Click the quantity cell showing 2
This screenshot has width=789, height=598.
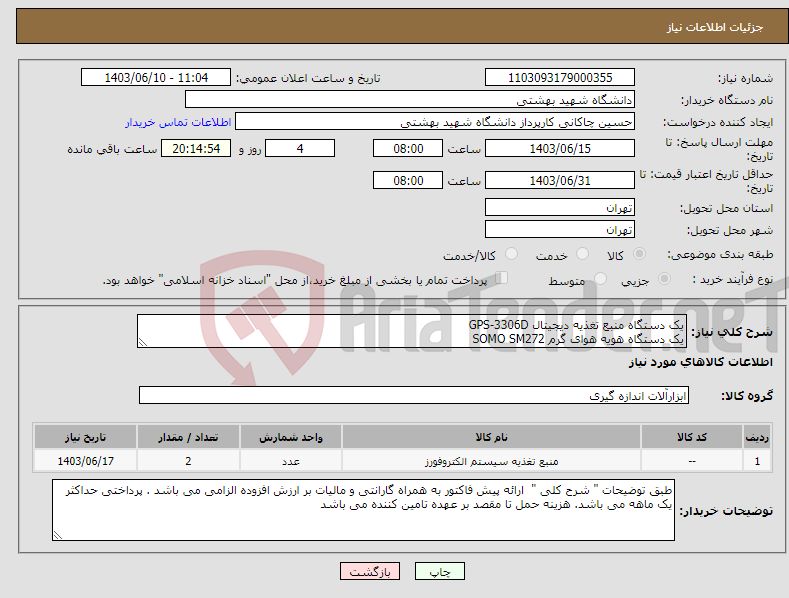(x=188, y=461)
